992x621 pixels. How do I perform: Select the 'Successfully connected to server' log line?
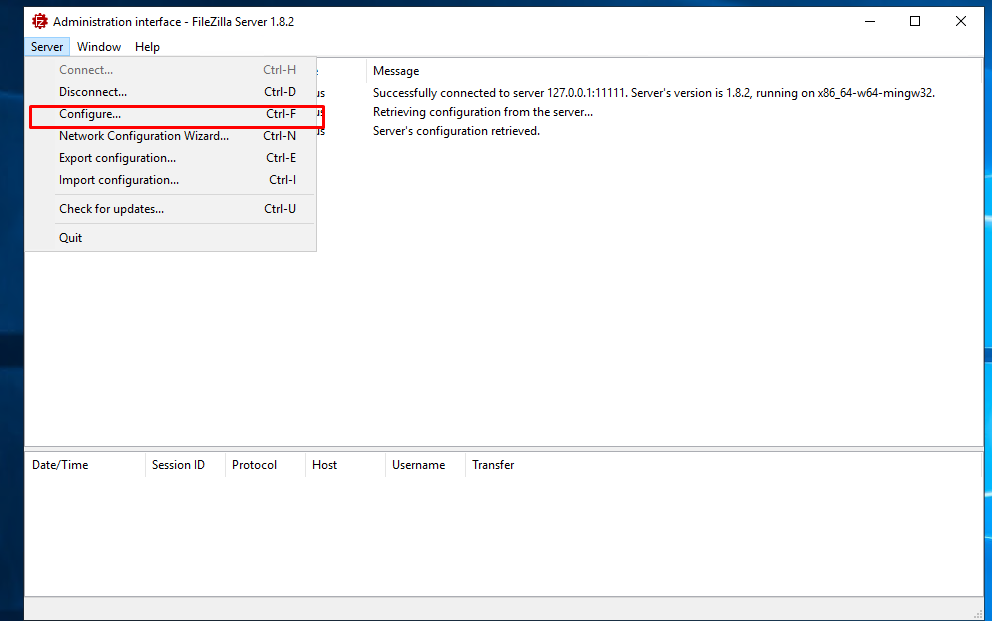pyautogui.click(x=654, y=93)
